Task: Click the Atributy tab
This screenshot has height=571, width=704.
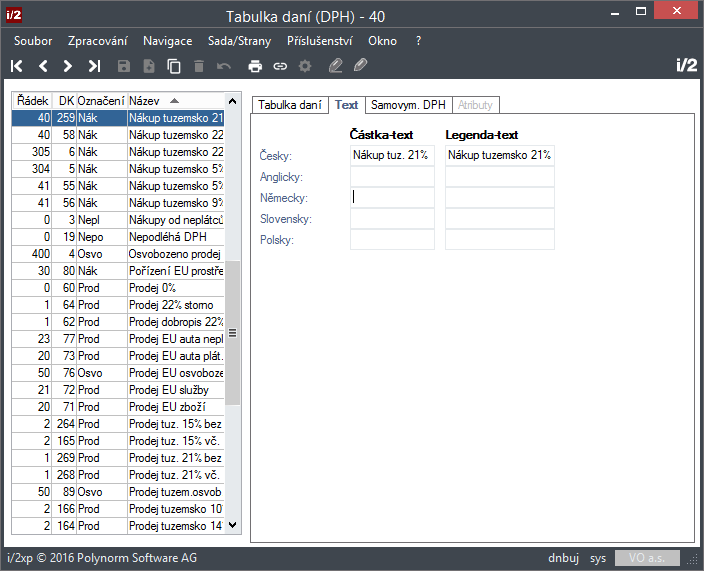Action: 475,105
